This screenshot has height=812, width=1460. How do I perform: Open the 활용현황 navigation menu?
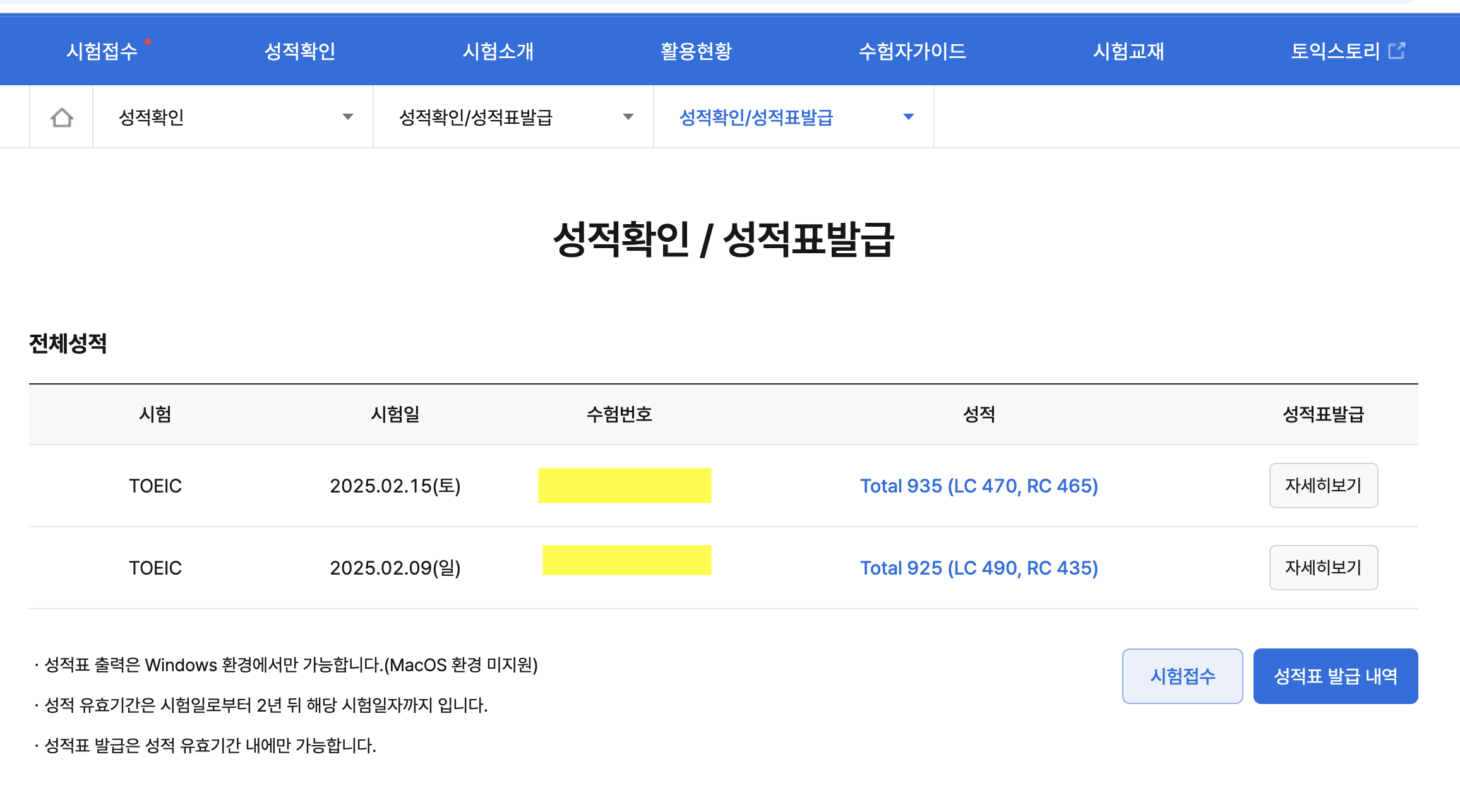[x=697, y=51]
